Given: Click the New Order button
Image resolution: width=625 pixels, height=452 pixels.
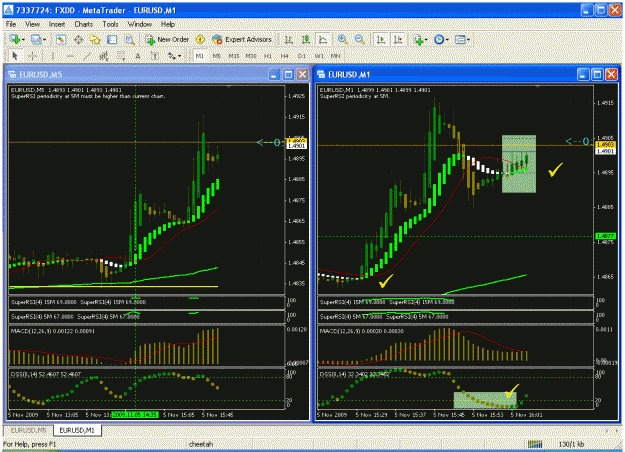Looking at the screenshot, I should coord(167,39).
